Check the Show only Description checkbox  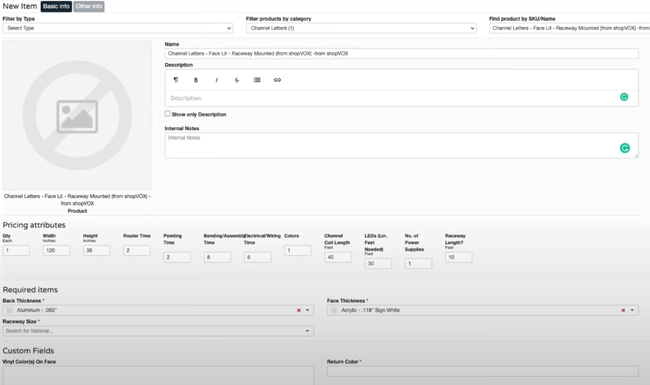167,114
